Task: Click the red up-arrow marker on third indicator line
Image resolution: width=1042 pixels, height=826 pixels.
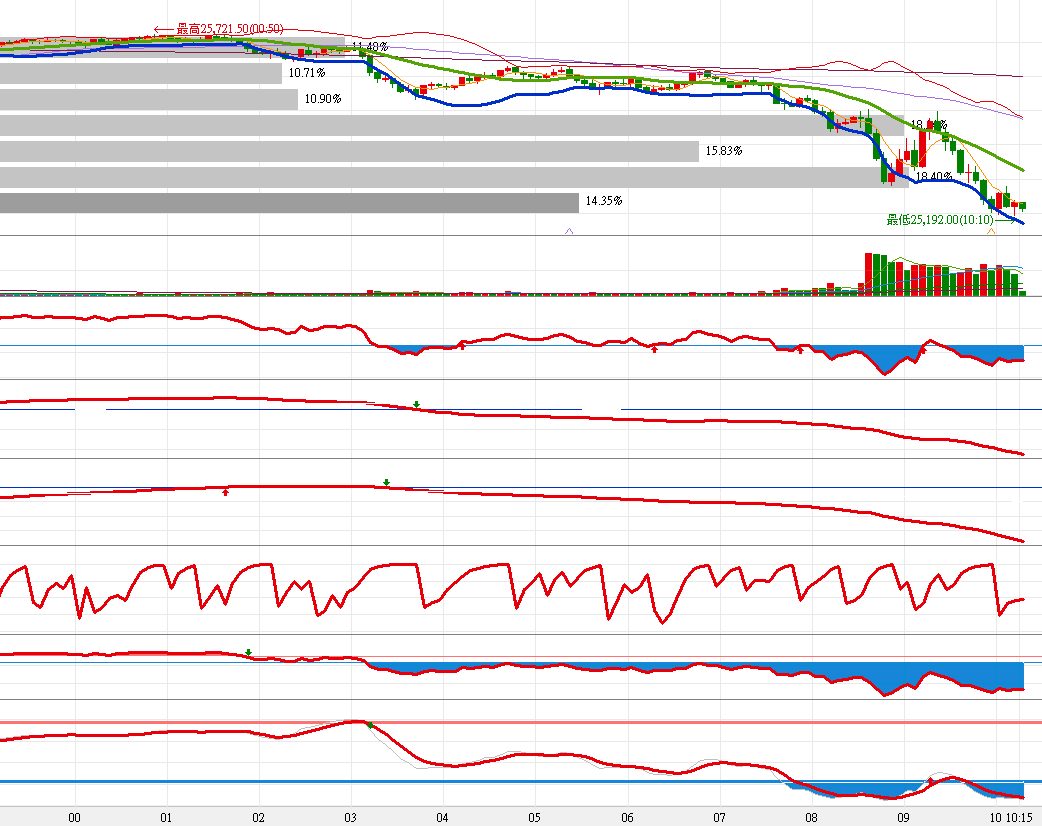Action: tap(225, 492)
